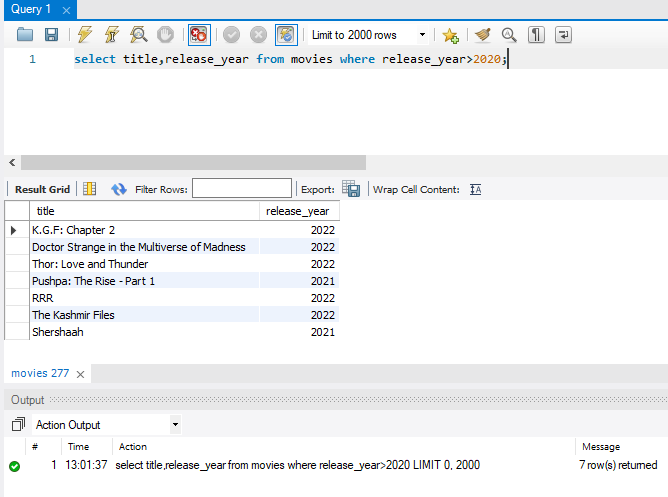Toggle stop-on-error execution button
Viewport: 668px width, 497px height.
click(x=199, y=34)
